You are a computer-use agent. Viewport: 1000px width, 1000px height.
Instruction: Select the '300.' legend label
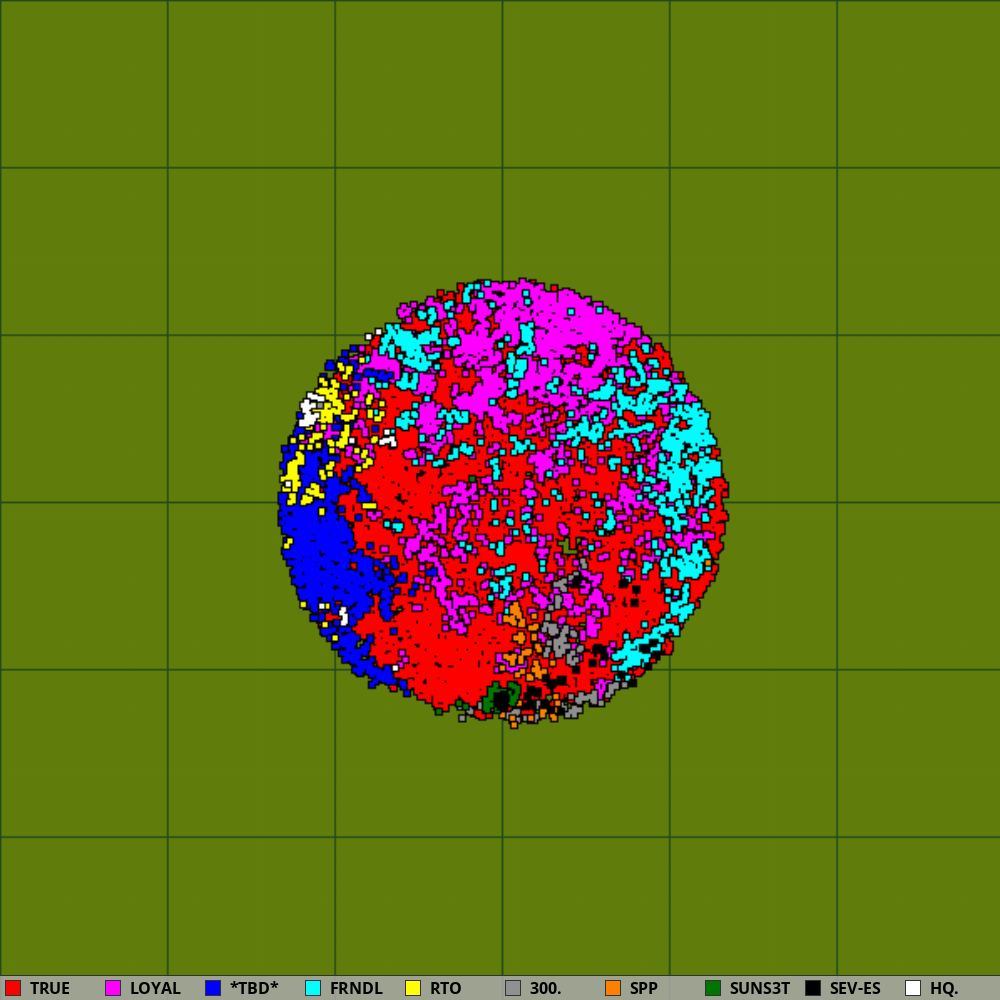pos(546,989)
